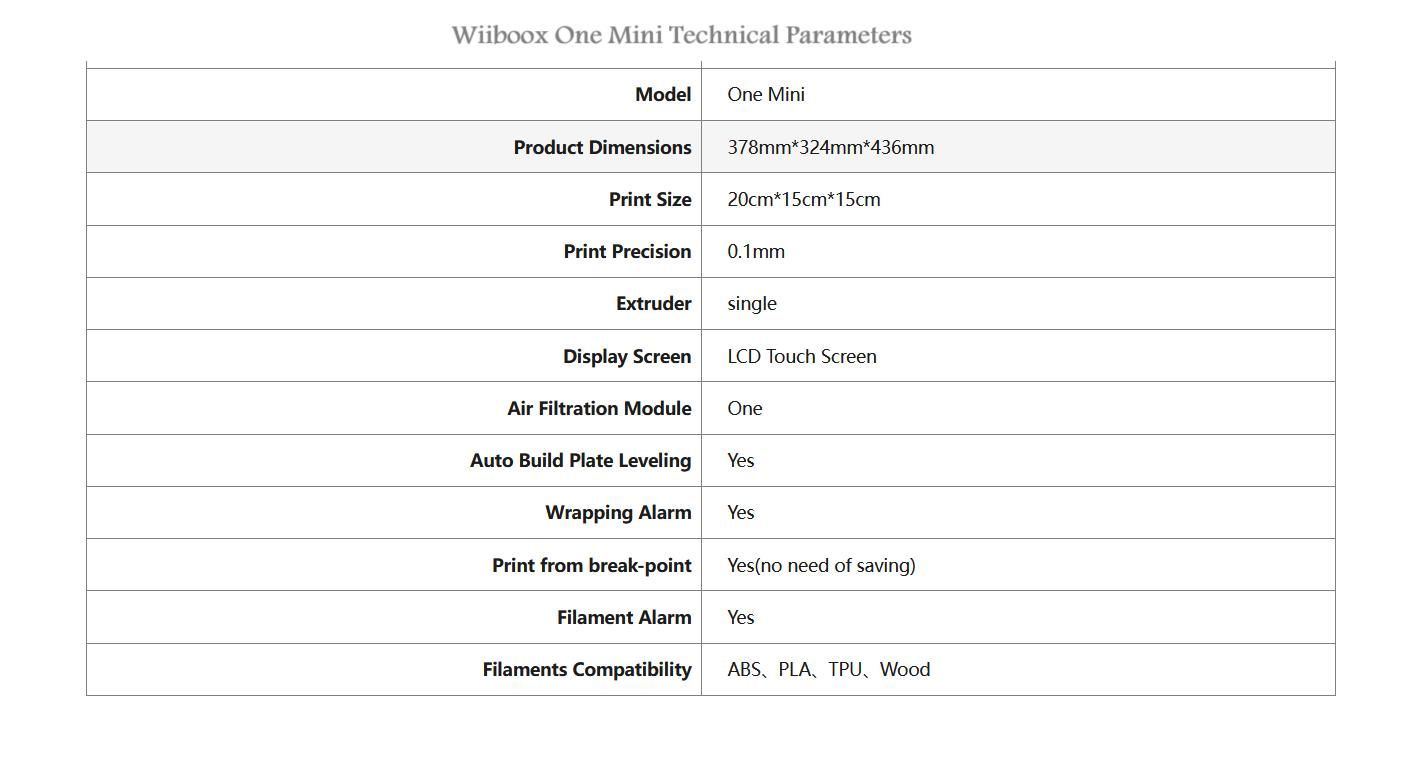Select the Display Screen label
The height and width of the screenshot is (776, 1420).
(x=627, y=356)
